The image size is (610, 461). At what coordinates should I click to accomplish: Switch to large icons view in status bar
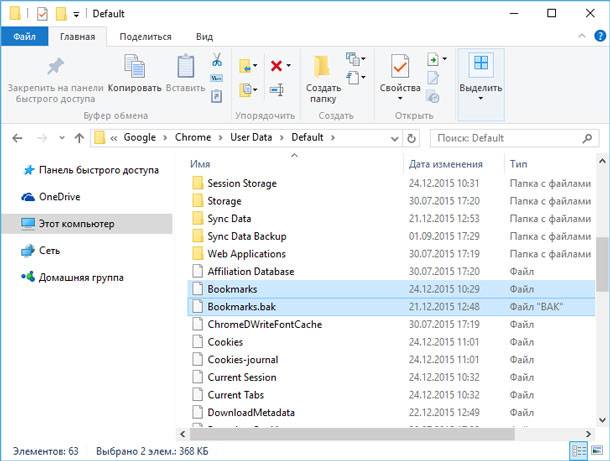point(597,450)
